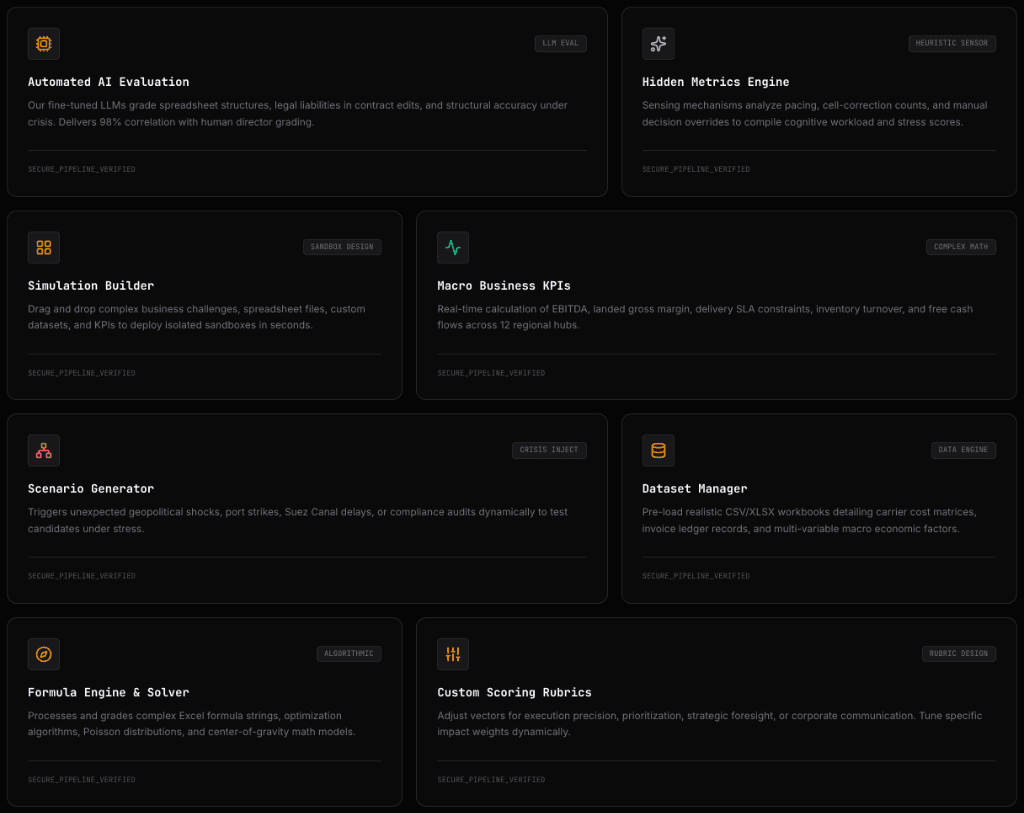Click the Formula Engine compass icon
1024x813 pixels.
(x=44, y=654)
